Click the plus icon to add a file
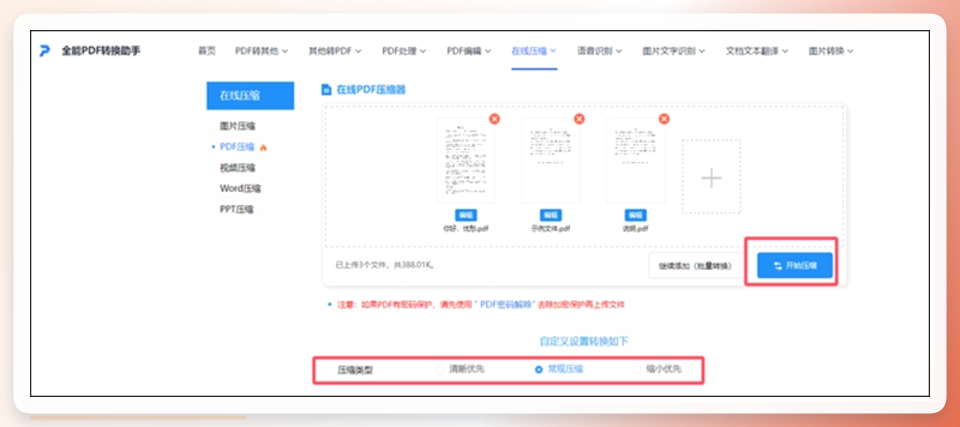Image resolution: width=960 pixels, height=427 pixels. (x=711, y=178)
